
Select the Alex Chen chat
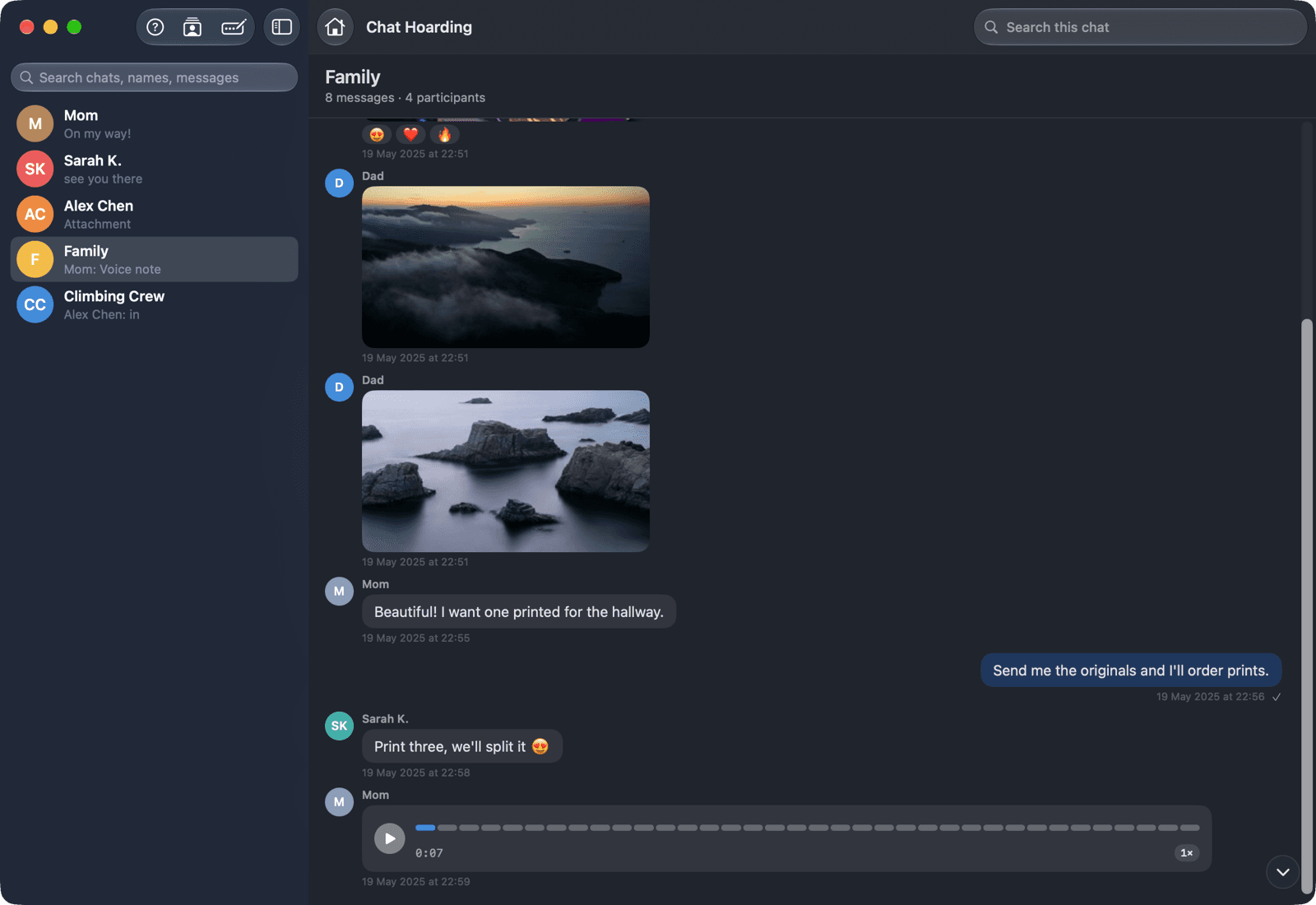coord(155,214)
